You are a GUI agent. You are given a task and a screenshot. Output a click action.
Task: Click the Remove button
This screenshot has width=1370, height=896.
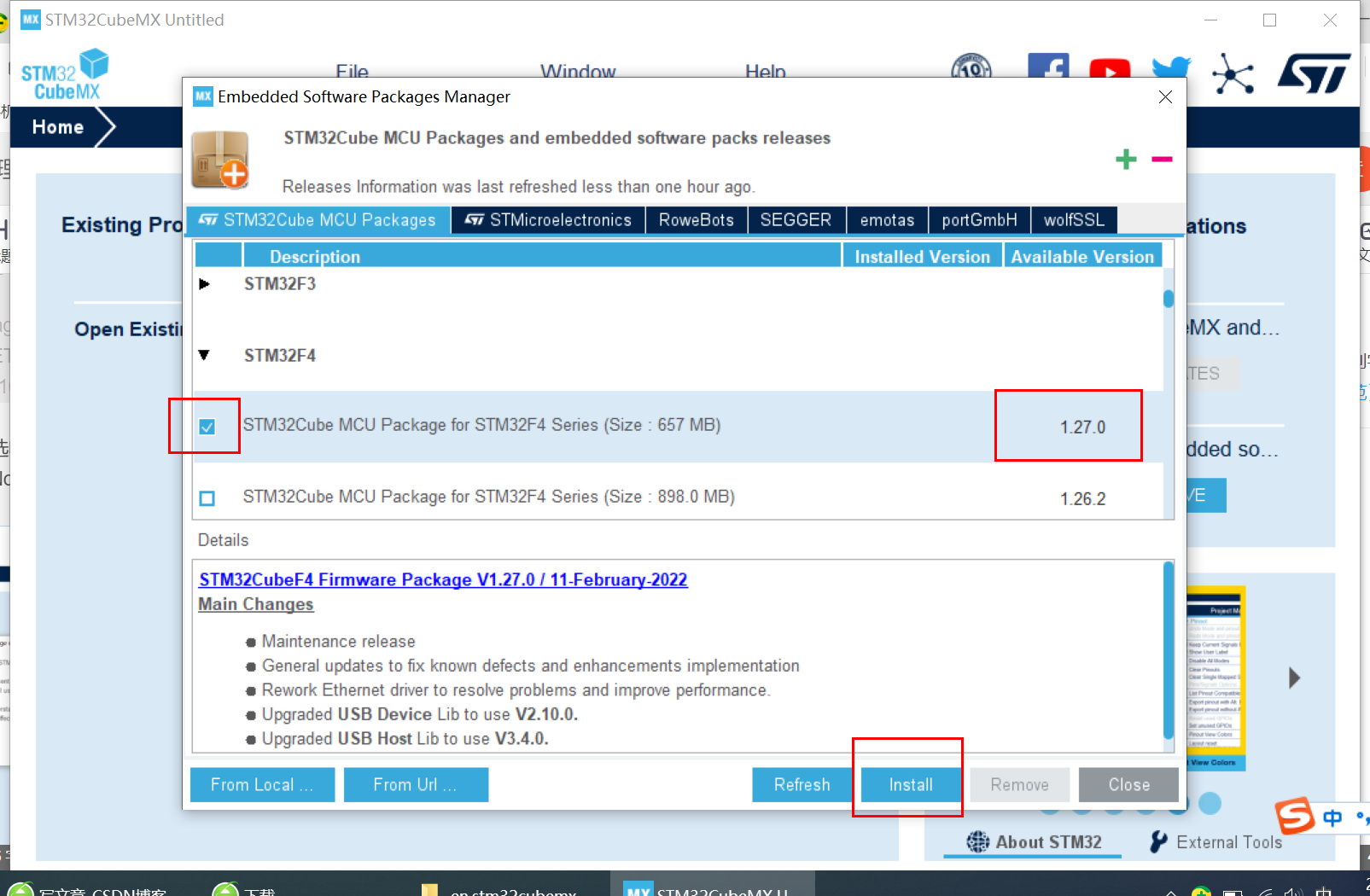click(1019, 785)
